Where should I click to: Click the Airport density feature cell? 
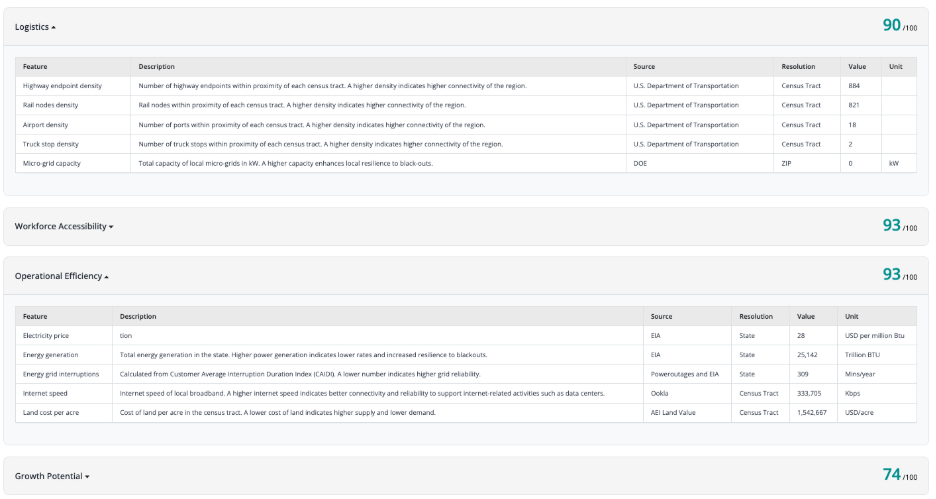point(46,125)
